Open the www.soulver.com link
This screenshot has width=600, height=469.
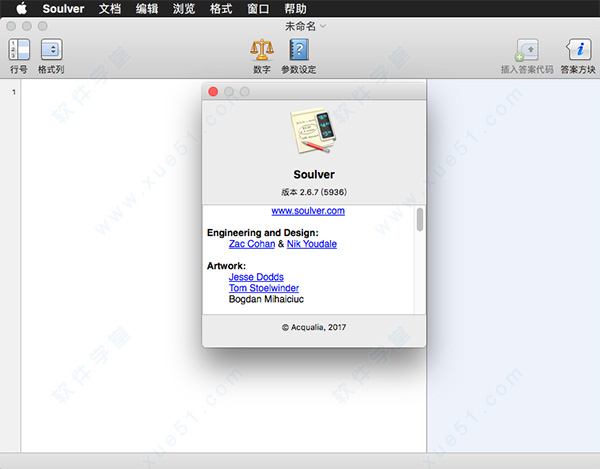coord(308,211)
